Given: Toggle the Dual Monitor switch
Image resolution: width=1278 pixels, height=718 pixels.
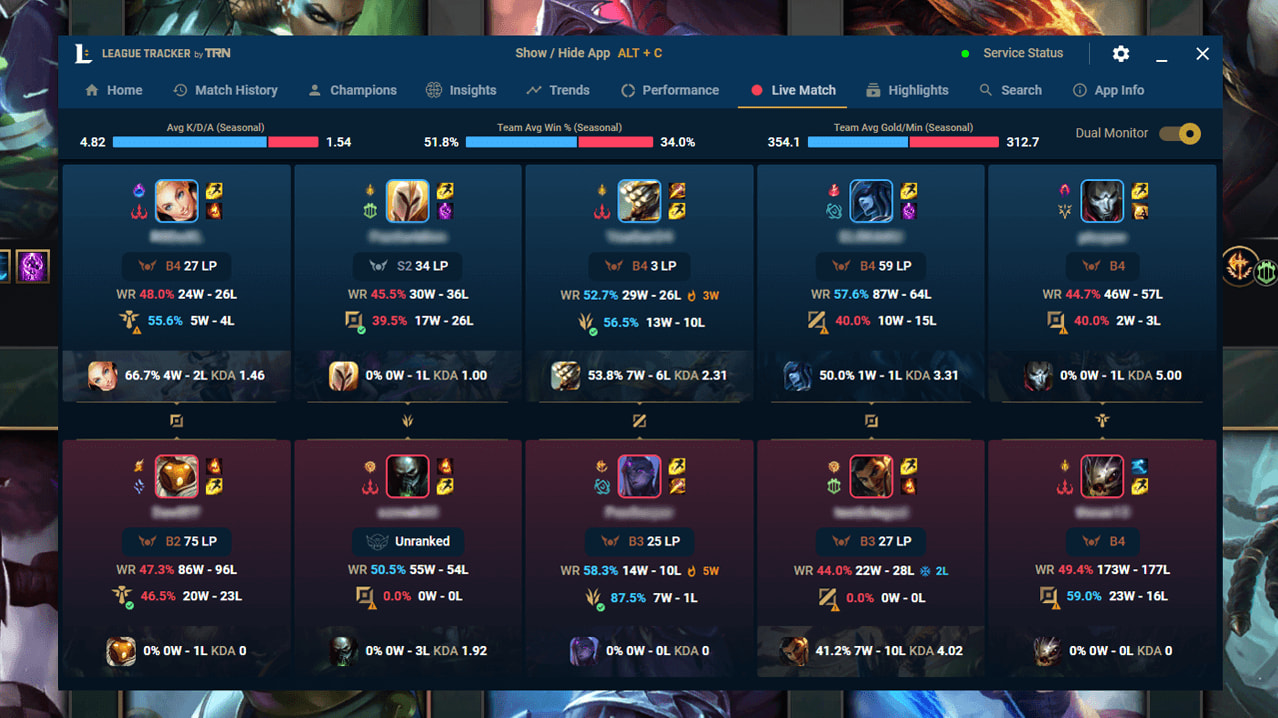Looking at the screenshot, I should [x=1179, y=133].
